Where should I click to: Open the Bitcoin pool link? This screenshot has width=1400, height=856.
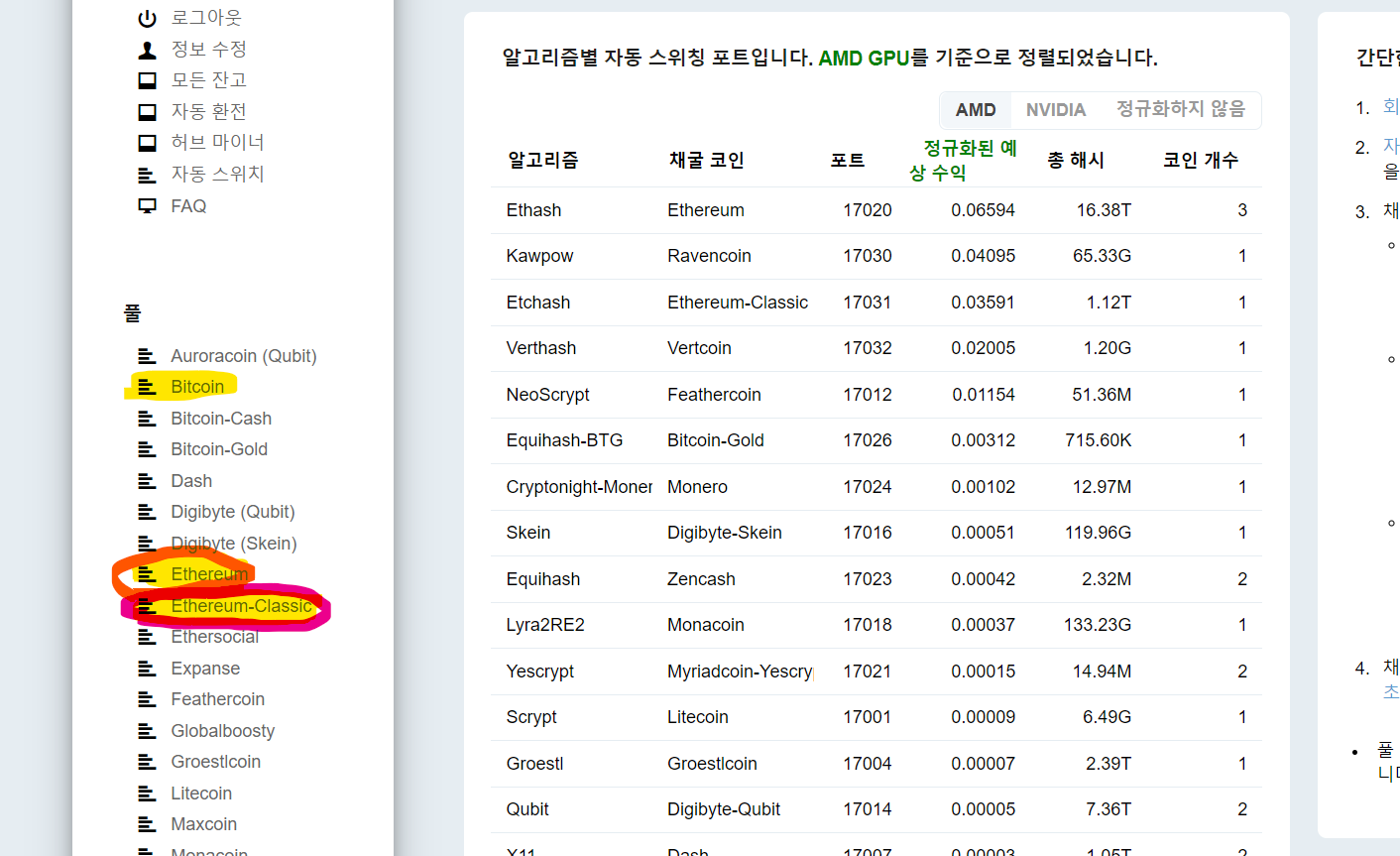coord(197,387)
